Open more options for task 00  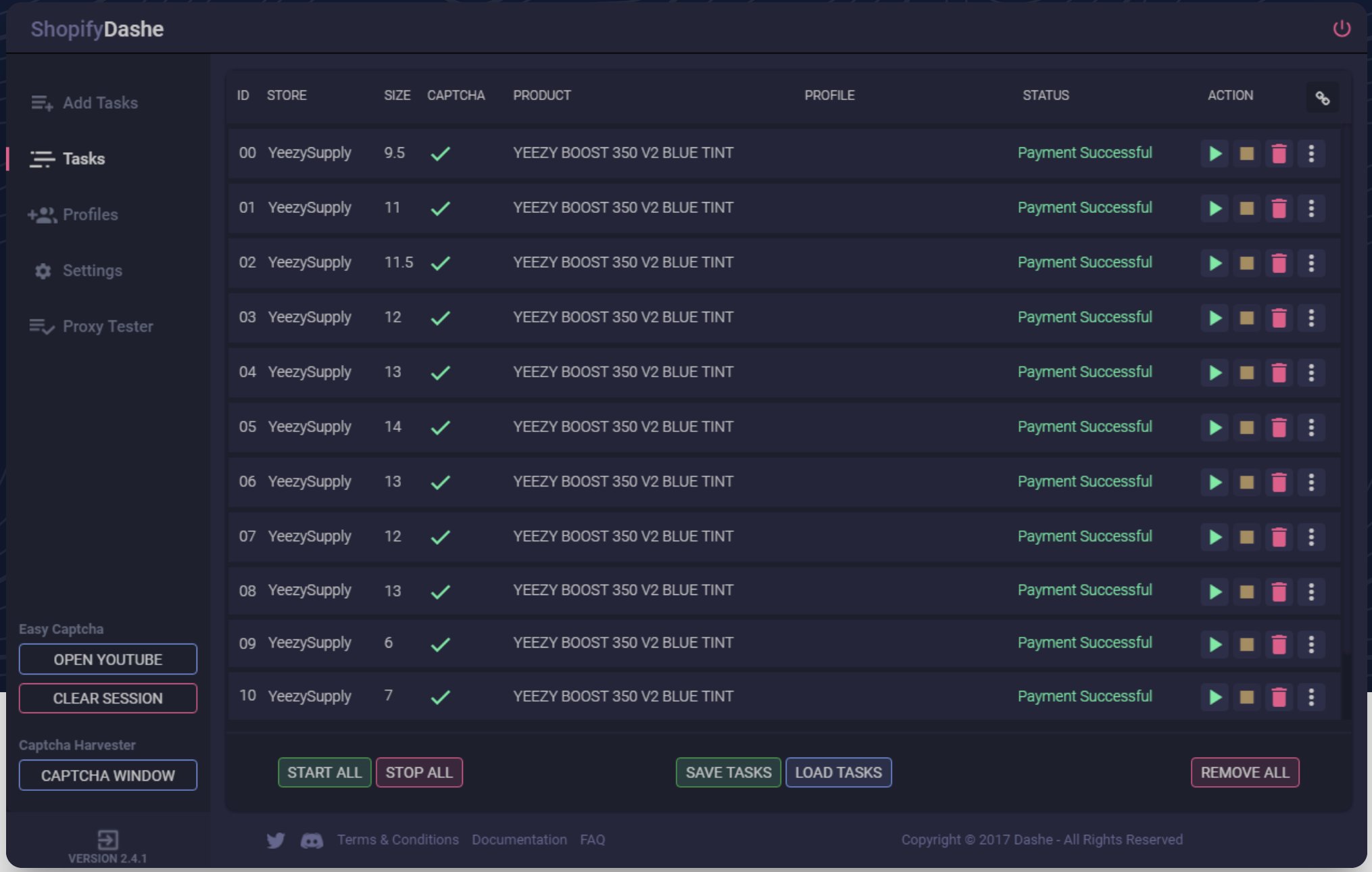click(1311, 153)
